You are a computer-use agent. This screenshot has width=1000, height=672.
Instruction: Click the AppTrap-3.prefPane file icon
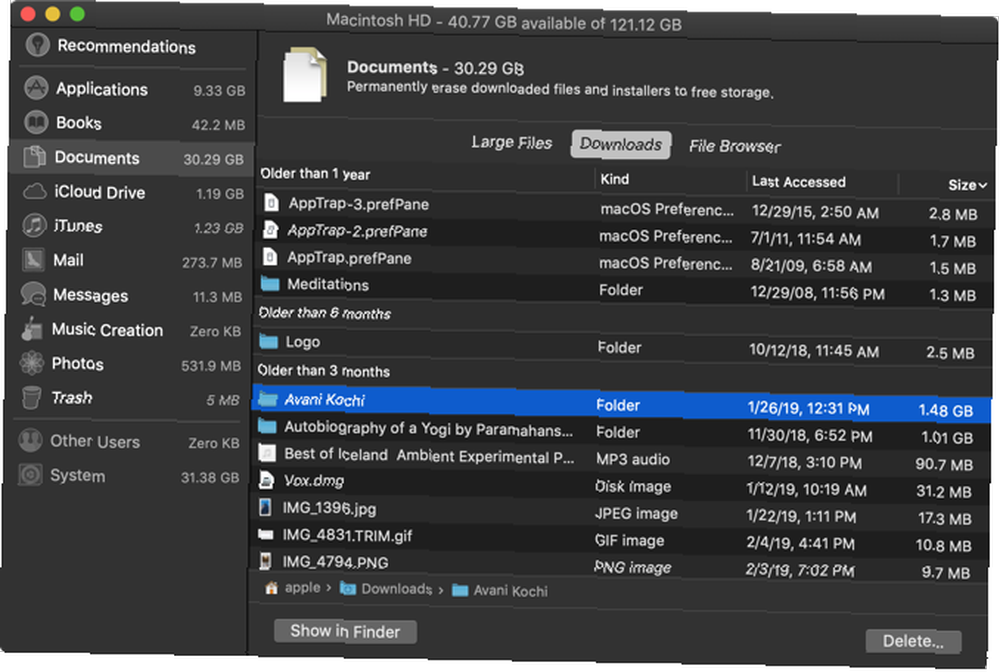(x=271, y=203)
